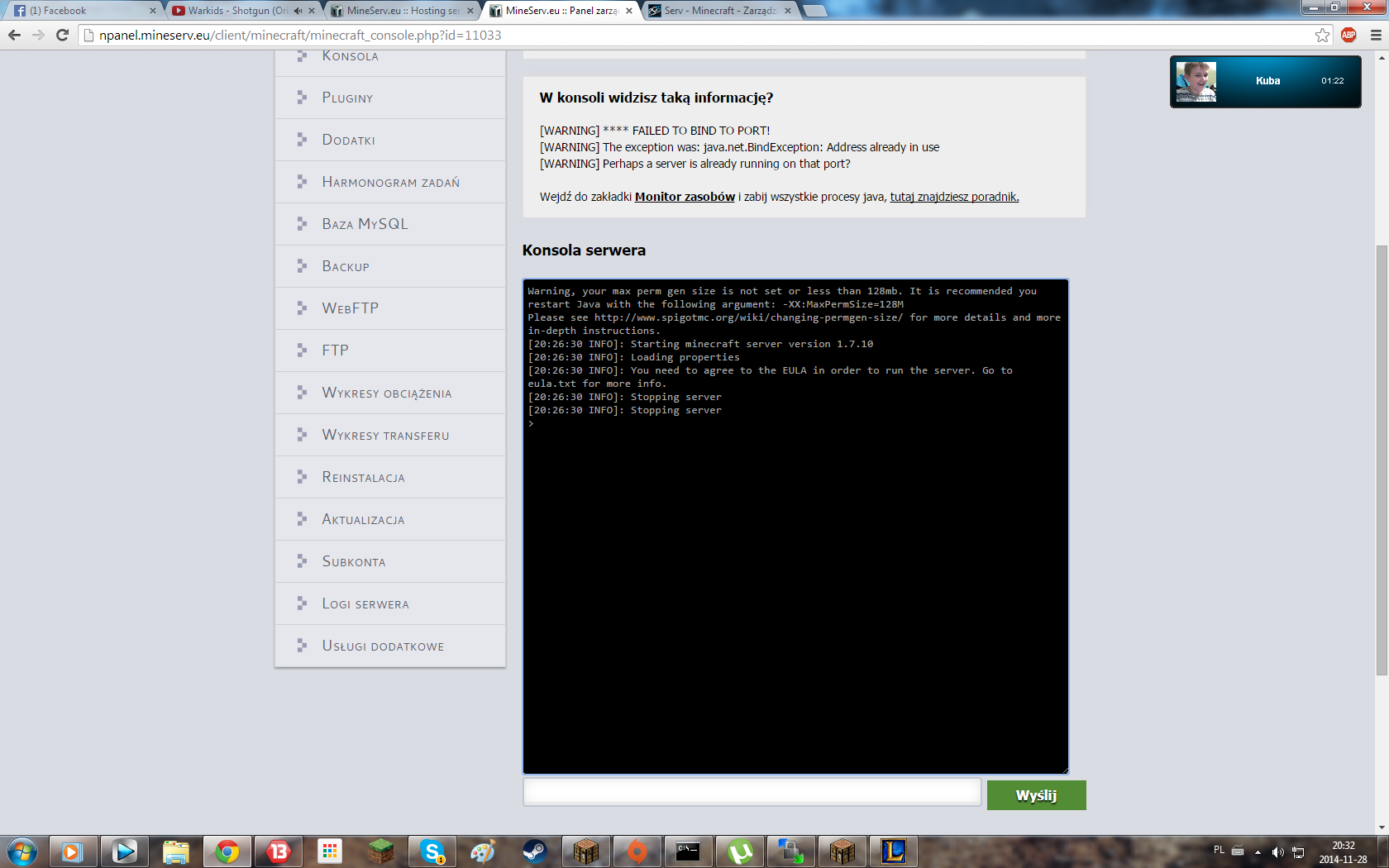Open the system clock showing 20:32
This screenshot has width=1389, height=868.
[x=1343, y=852]
